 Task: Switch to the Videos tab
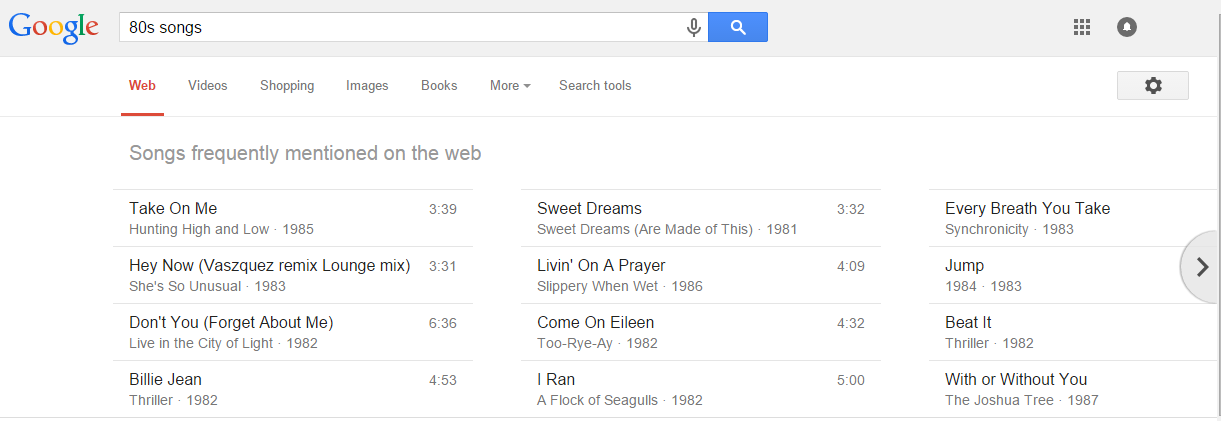click(x=207, y=86)
